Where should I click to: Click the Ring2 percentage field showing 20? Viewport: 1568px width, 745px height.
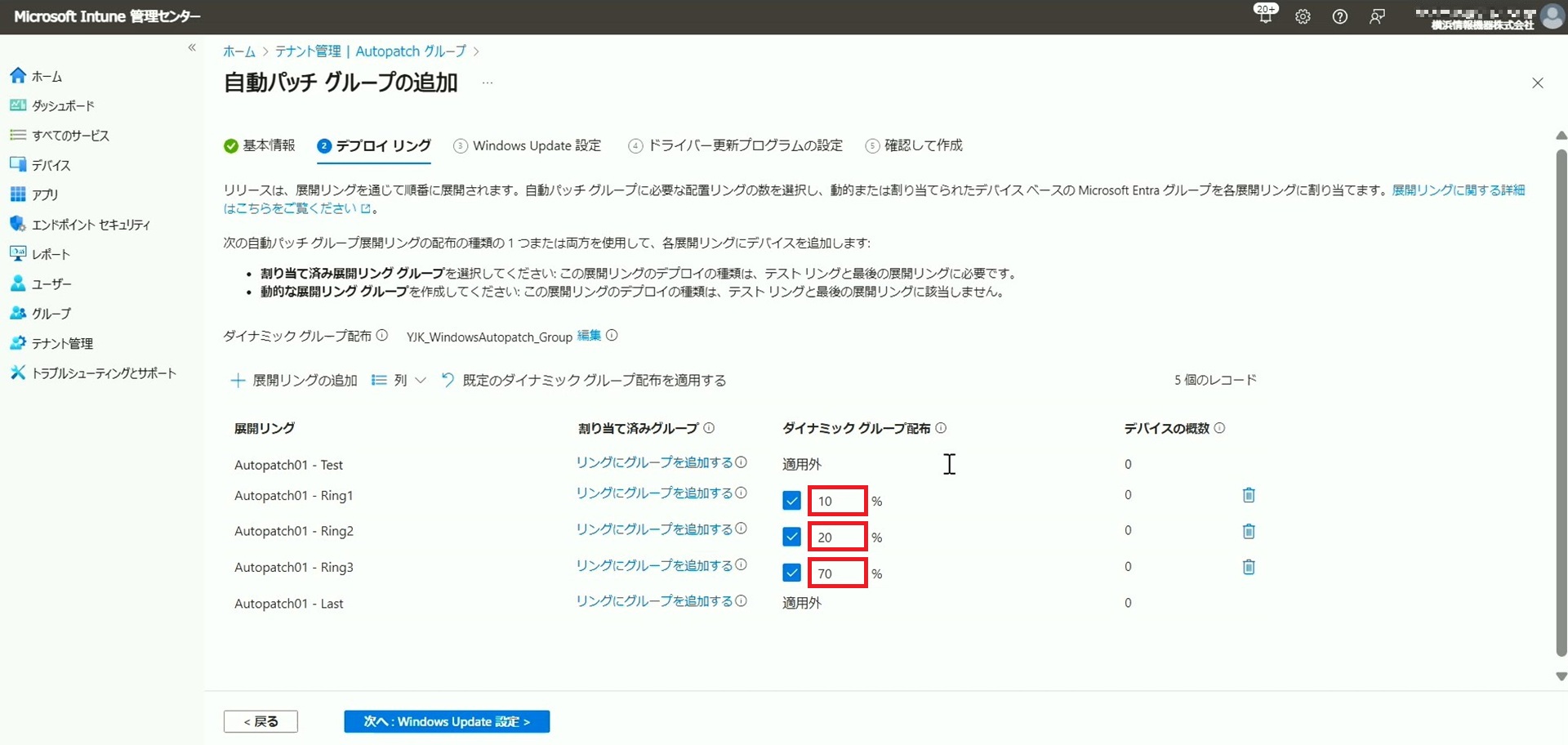coord(837,537)
